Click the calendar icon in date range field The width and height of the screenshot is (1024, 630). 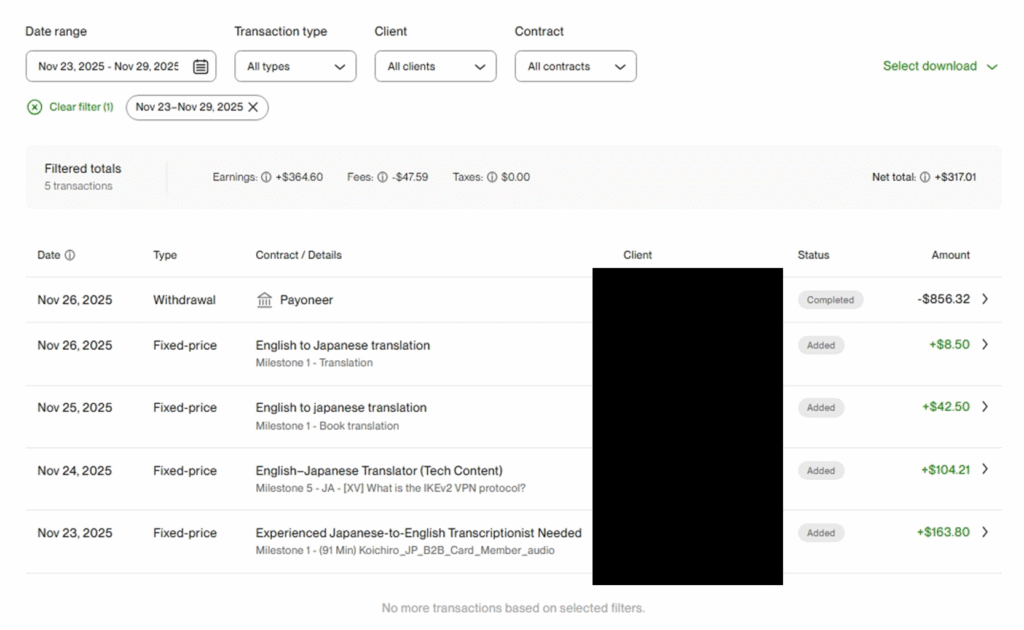200,67
